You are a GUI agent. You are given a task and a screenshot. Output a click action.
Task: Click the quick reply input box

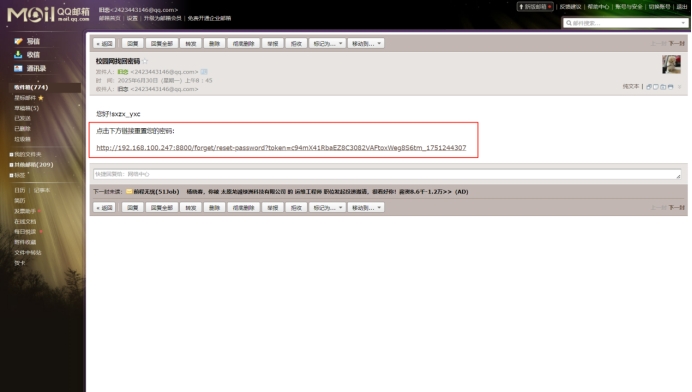coord(387,174)
